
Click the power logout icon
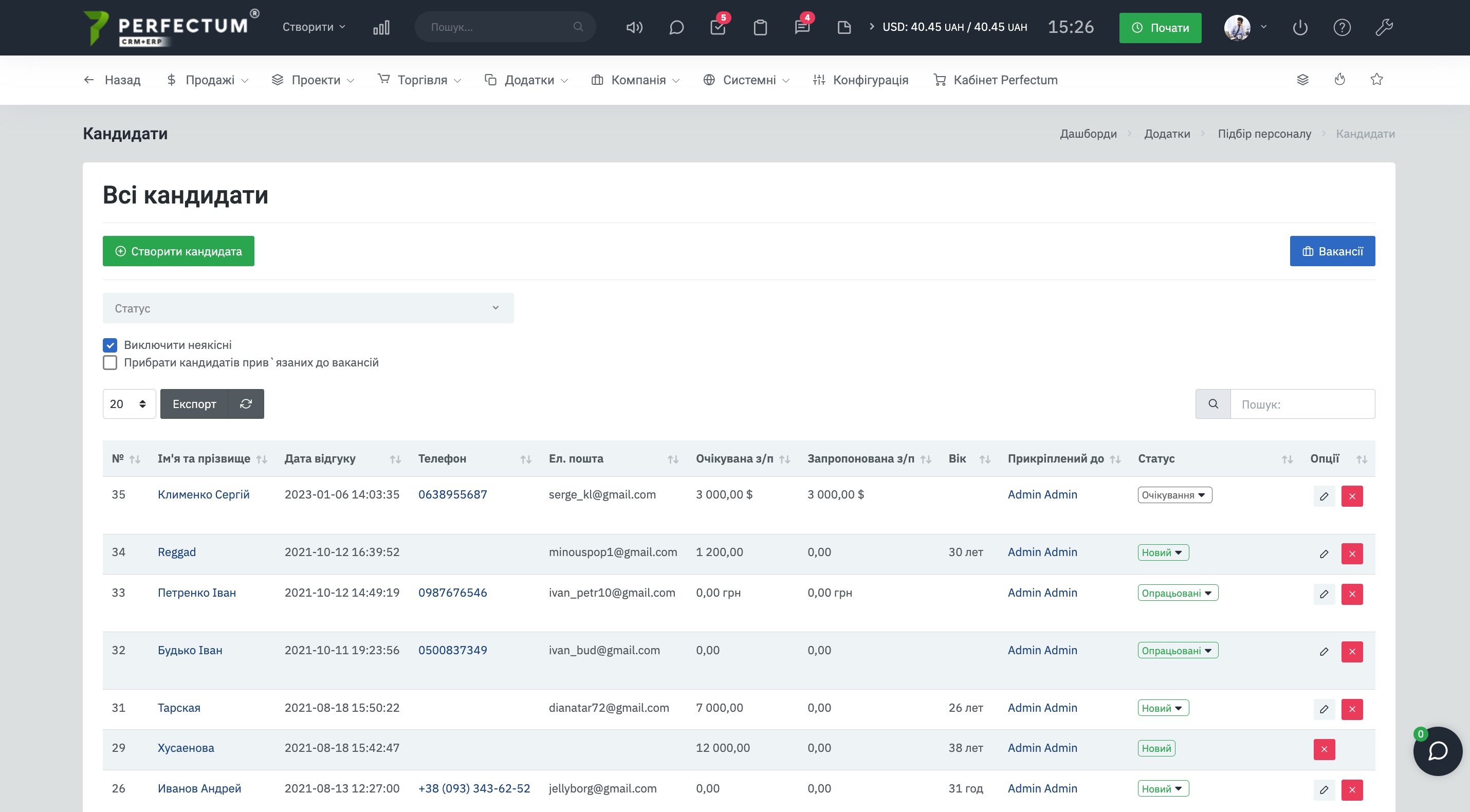point(1300,27)
